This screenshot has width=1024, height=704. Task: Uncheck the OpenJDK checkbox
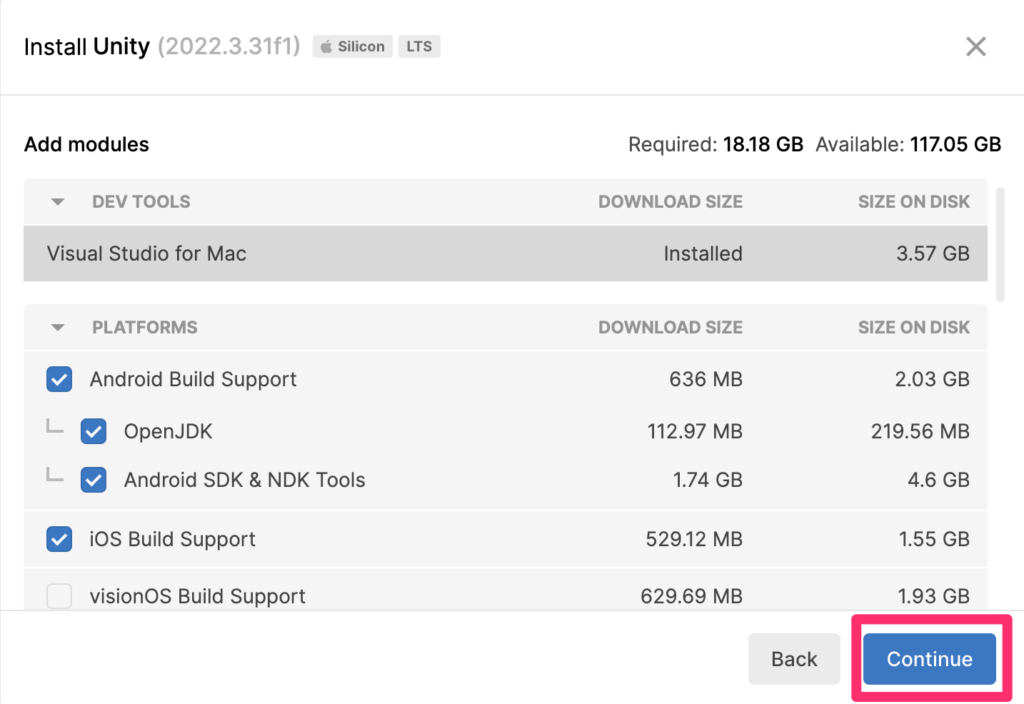pyautogui.click(x=94, y=432)
